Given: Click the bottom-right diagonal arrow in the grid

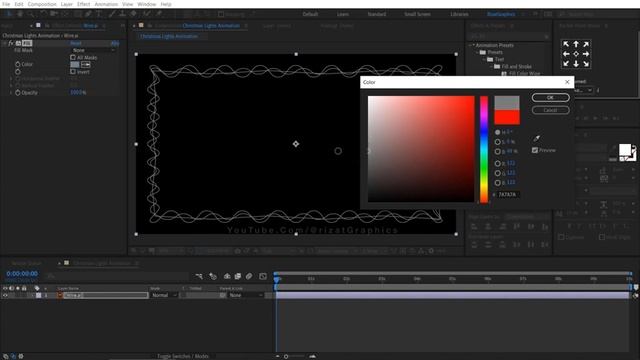Looking at the screenshot, I should pyautogui.click(x=586, y=64).
